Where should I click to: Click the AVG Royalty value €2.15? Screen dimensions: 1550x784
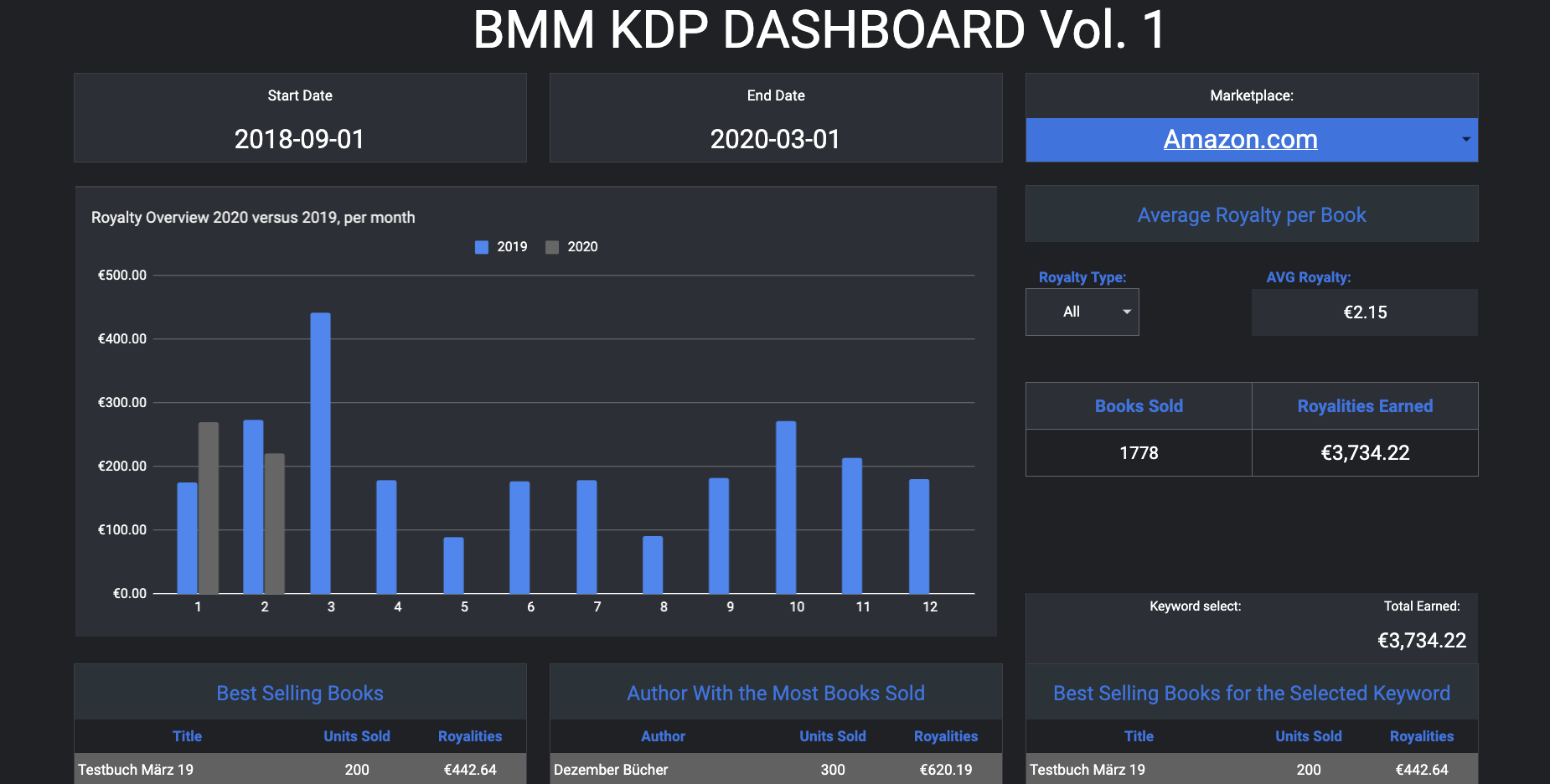click(x=1365, y=312)
